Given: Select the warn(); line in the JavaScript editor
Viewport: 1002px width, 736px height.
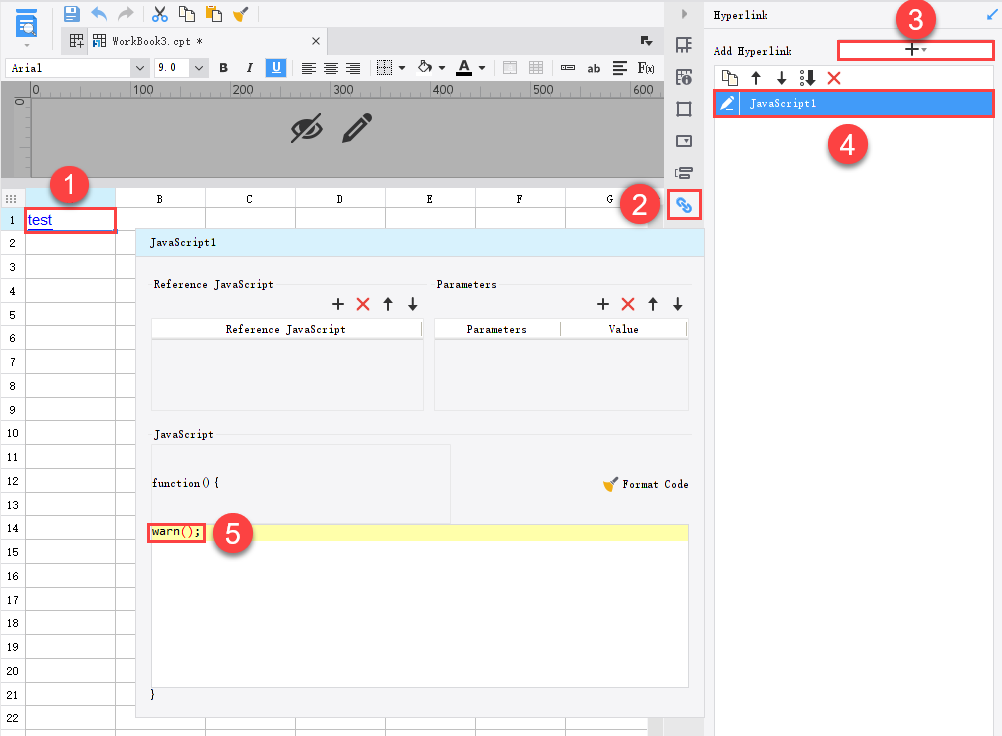Looking at the screenshot, I should 175,532.
